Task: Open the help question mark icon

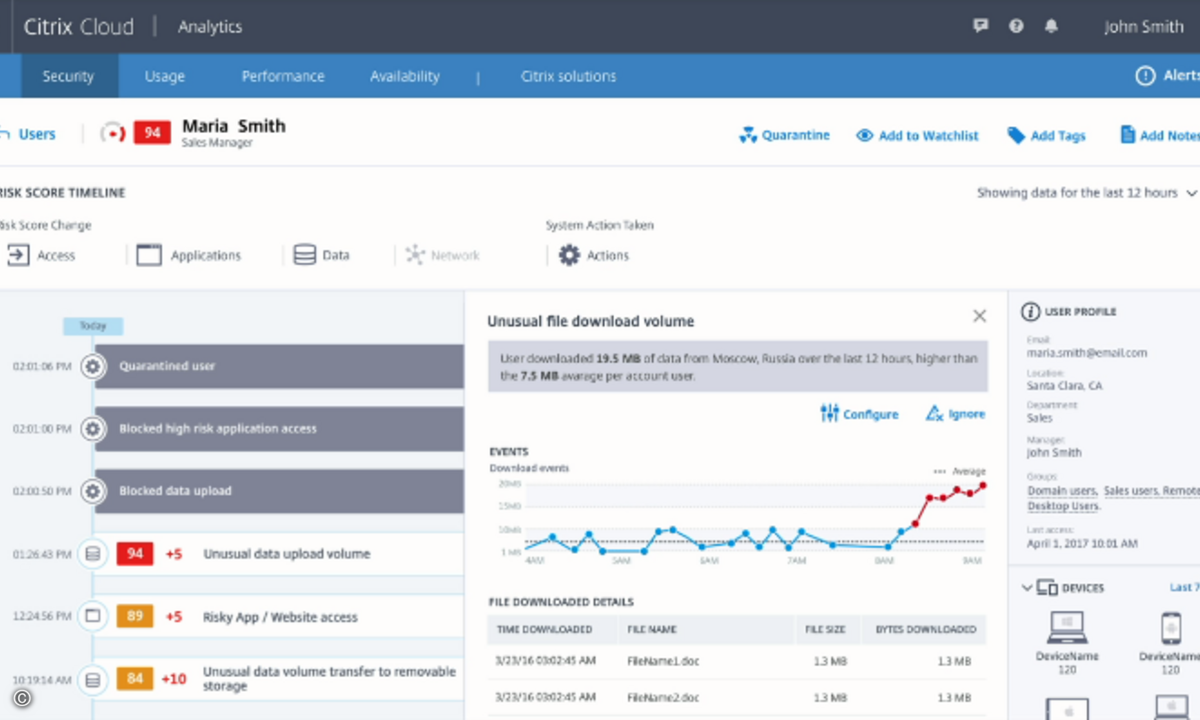Action: (x=1016, y=26)
